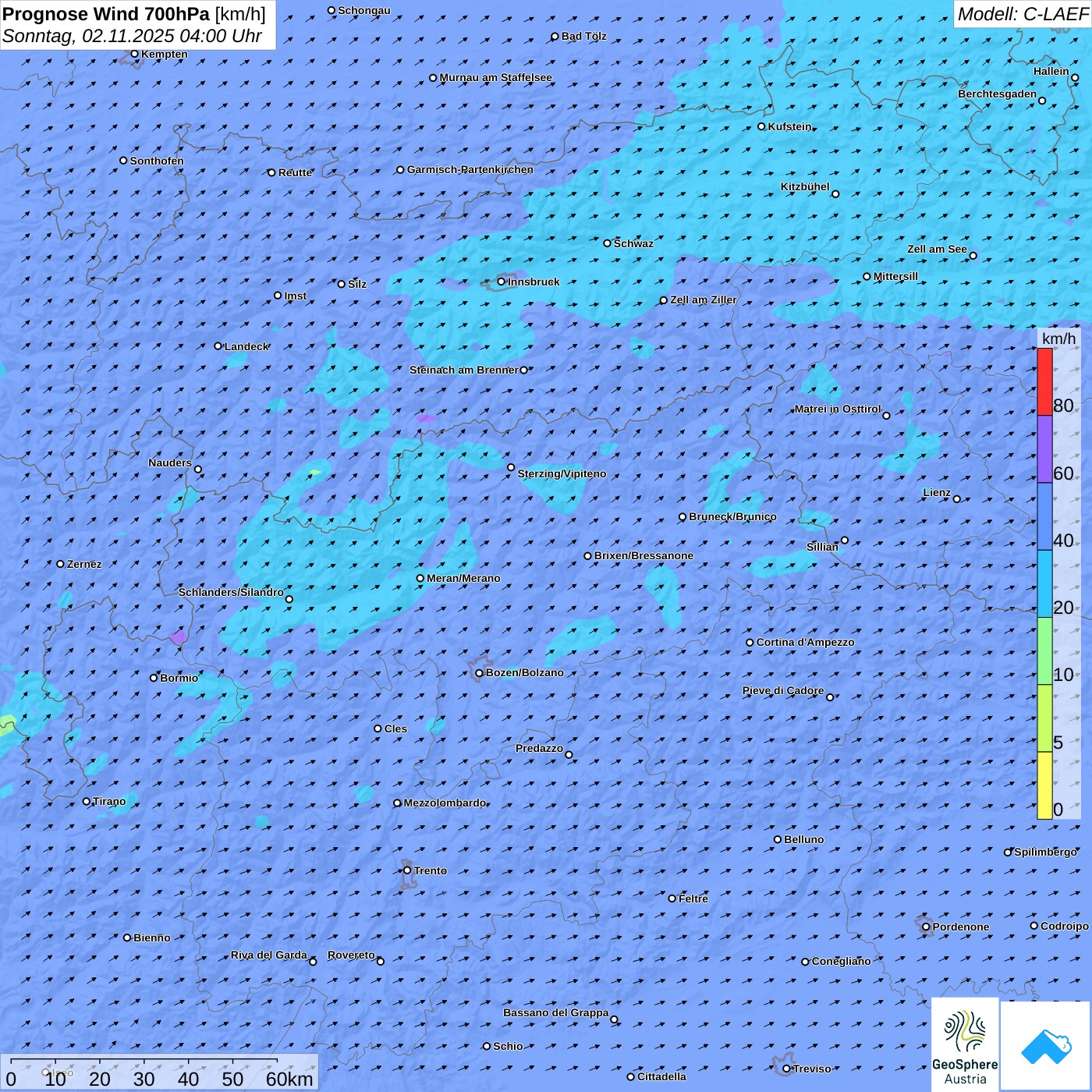Click the 'Bormio' label
Image resolution: width=1092 pixels, height=1092 pixels.
pyautogui.click(x=179, y=678)
